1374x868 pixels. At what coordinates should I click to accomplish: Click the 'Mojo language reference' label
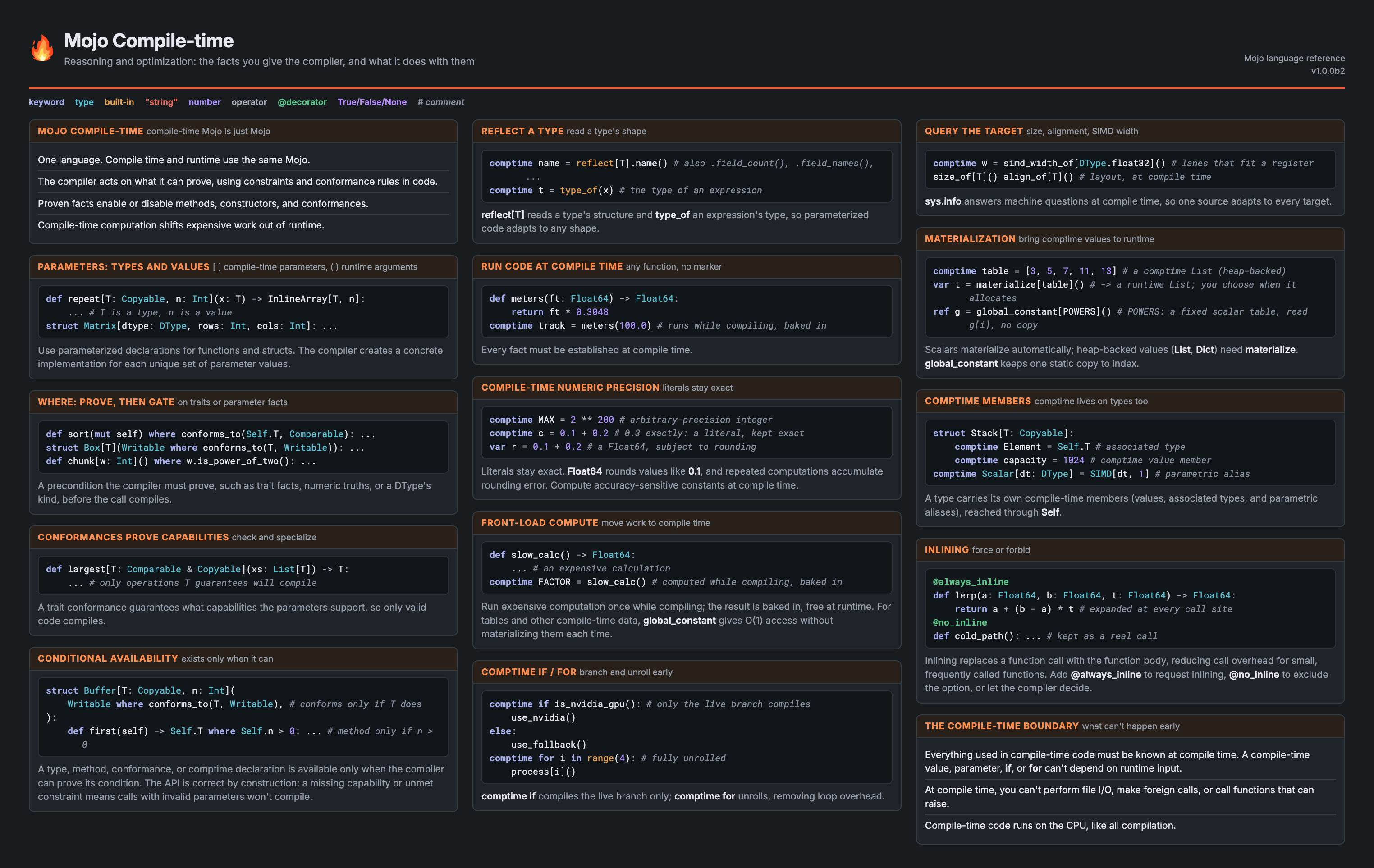point(1294,58)
